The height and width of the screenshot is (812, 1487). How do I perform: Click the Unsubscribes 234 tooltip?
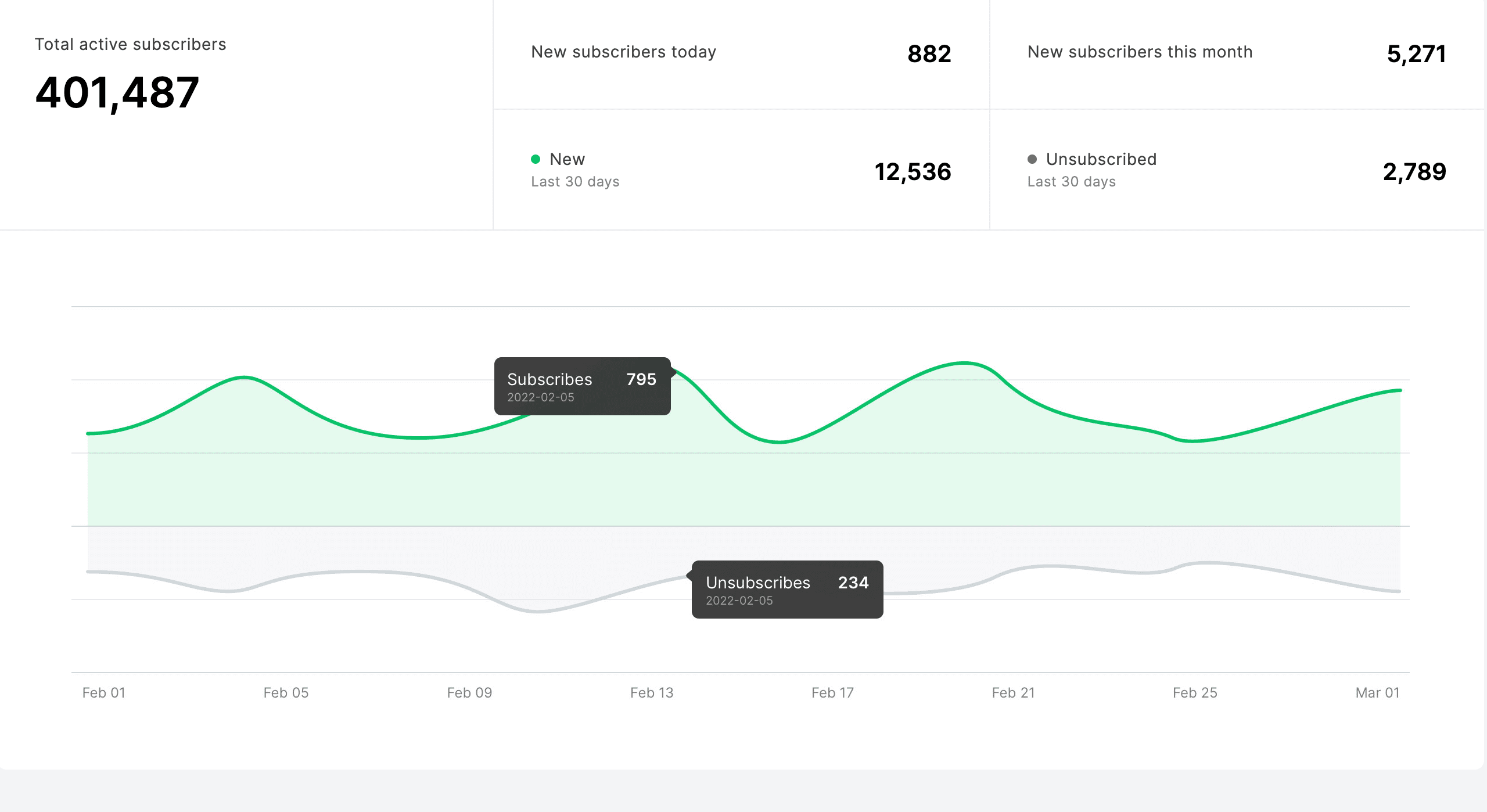[x=787, y=590]
